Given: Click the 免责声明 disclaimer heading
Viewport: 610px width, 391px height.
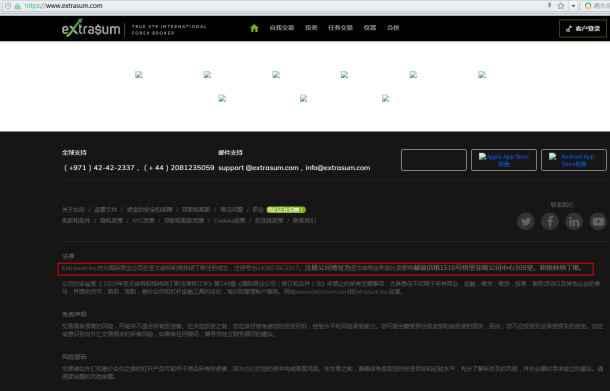Looking at the screenshot, I should (x=74, y=314).
